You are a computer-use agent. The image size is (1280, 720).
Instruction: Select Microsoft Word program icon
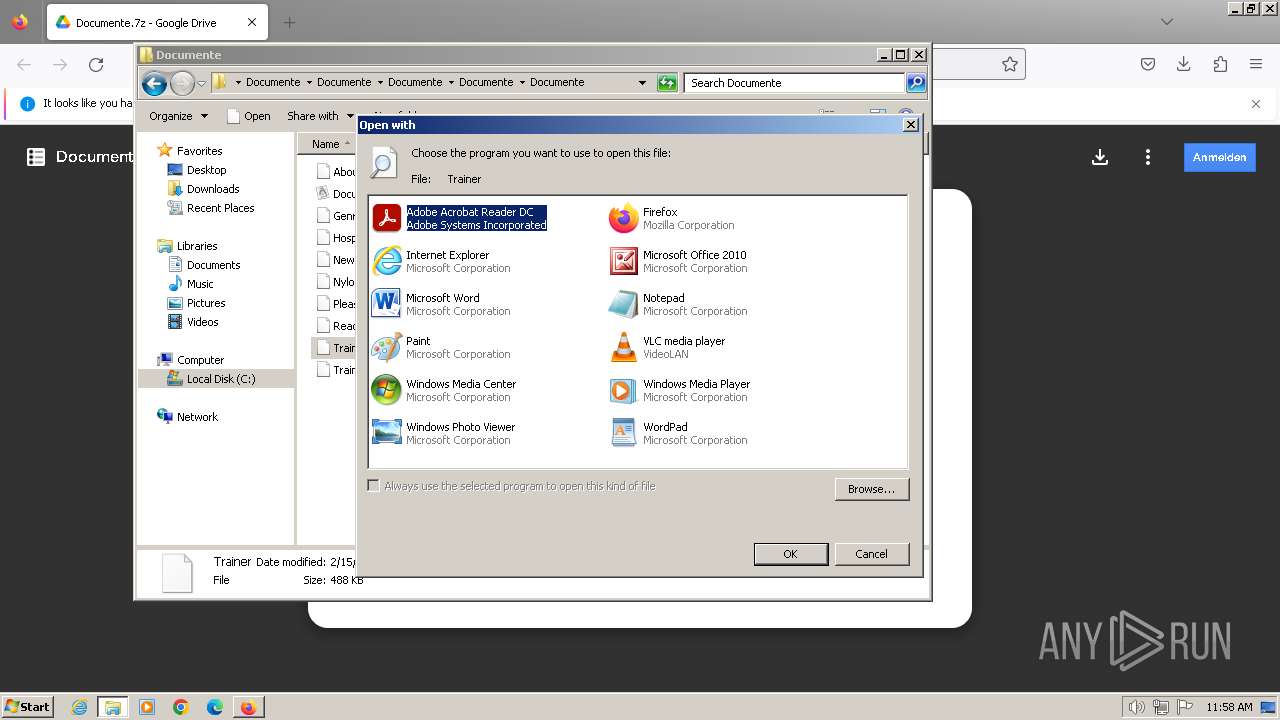[x=387, y=304]
